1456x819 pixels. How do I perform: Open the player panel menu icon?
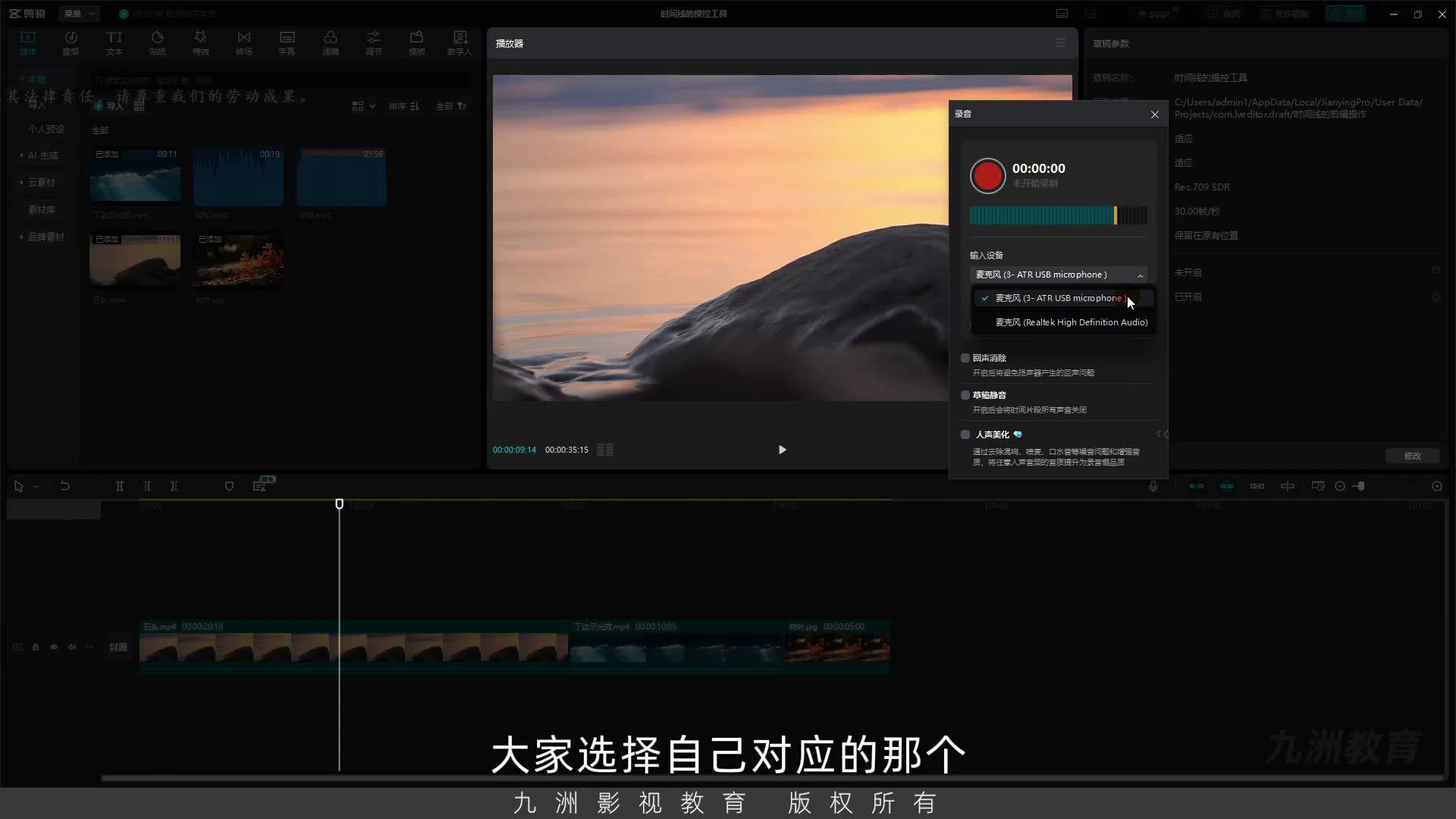pyautogui.click(x=1060, y=43)
